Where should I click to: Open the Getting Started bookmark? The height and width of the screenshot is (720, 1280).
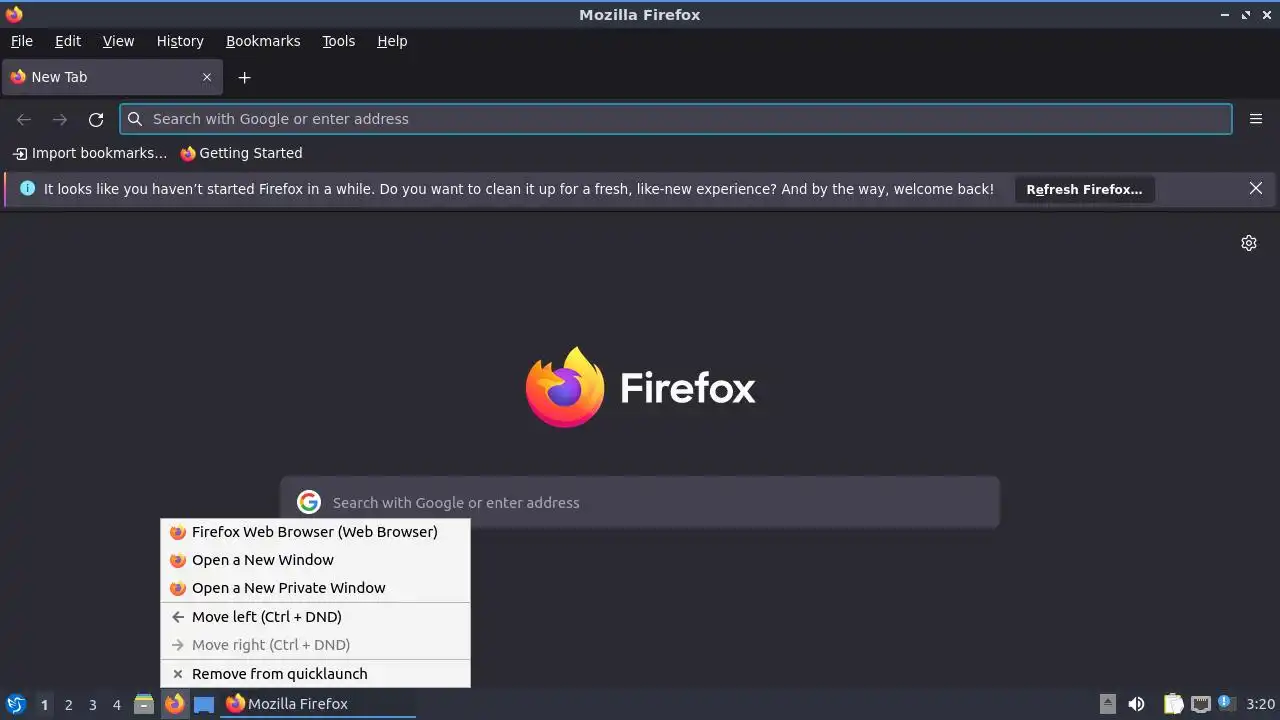tap(241, 153)
